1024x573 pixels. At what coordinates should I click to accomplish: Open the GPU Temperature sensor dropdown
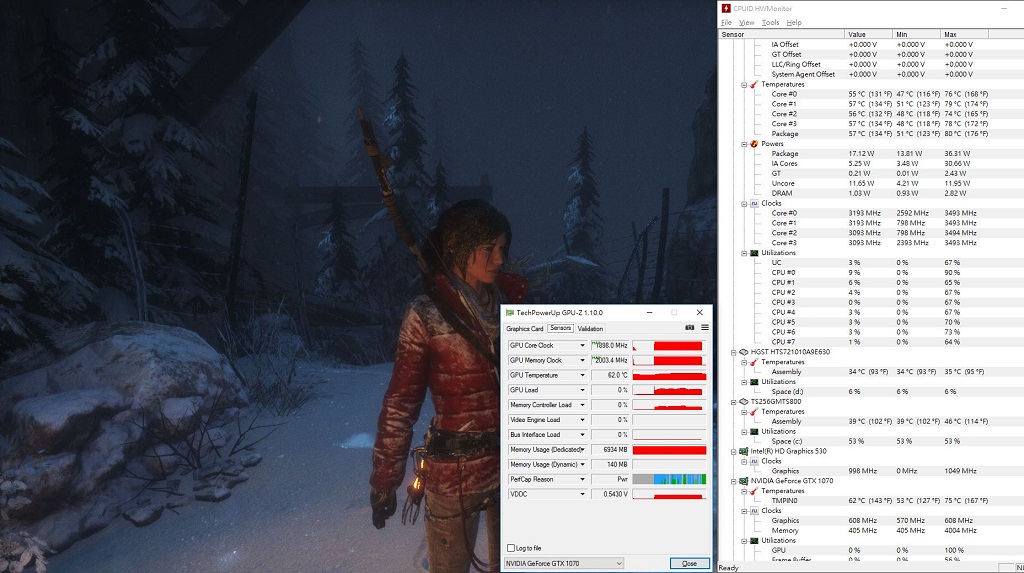tap(583, 375)
